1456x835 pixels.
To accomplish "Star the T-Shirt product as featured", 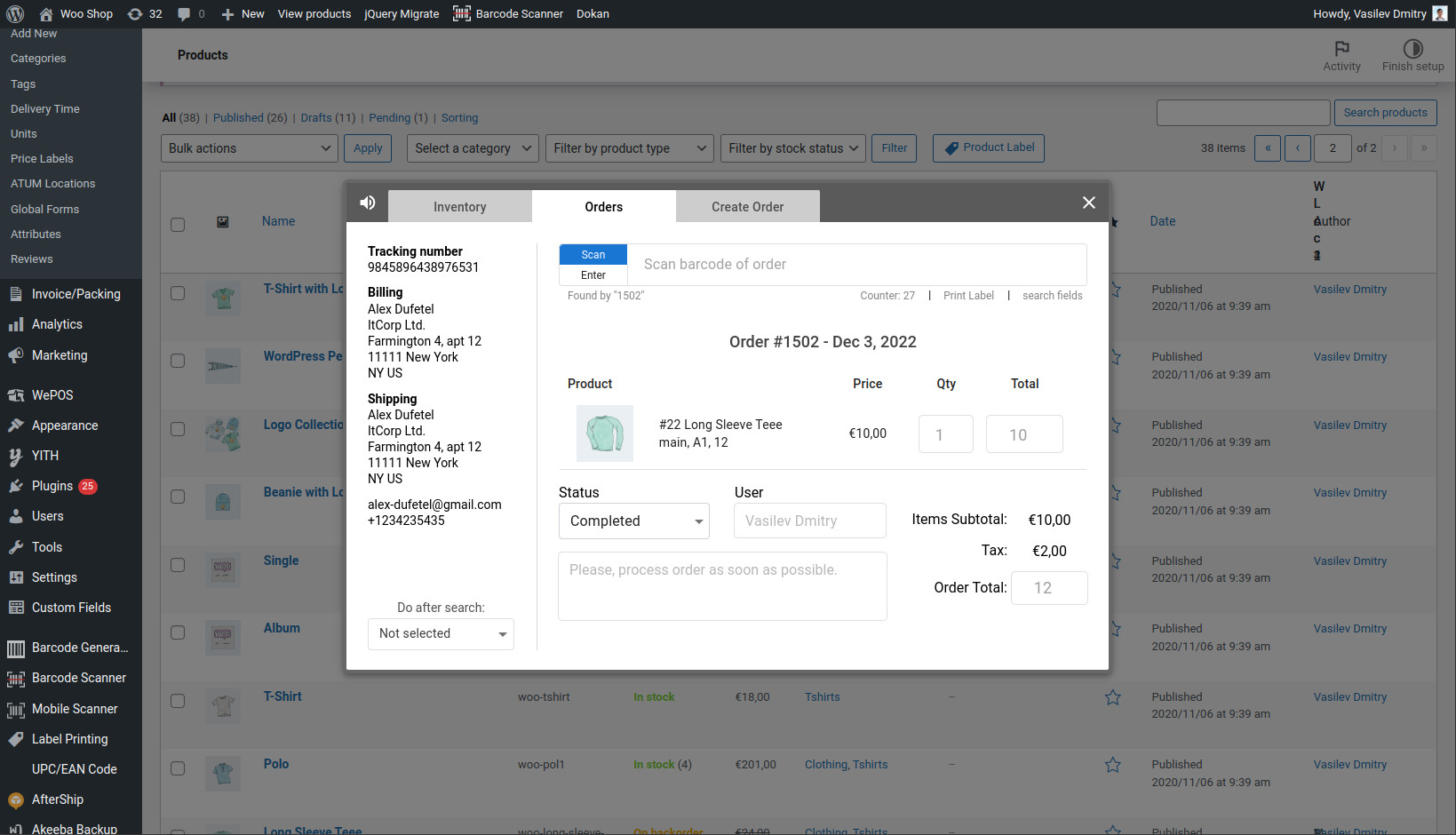I will (1112, 697).
